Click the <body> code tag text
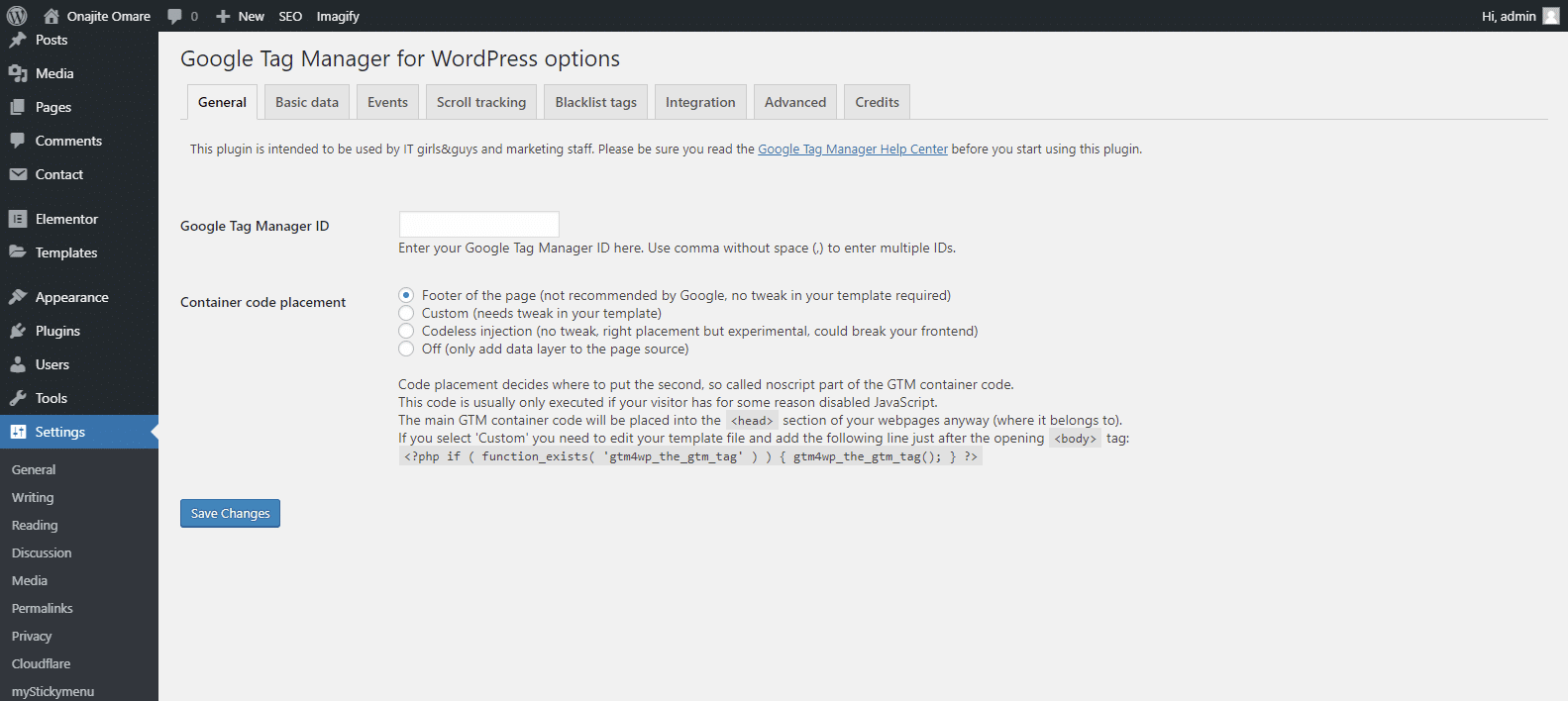 (x=1075, y=439)
